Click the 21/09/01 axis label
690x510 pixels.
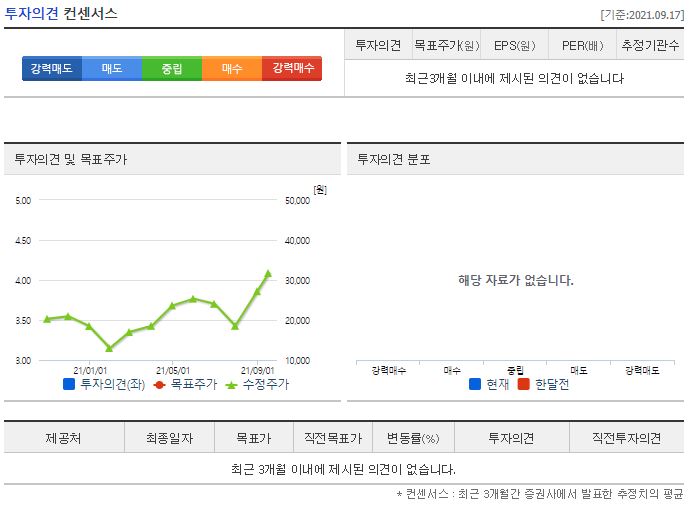click(x=257, y=371)
